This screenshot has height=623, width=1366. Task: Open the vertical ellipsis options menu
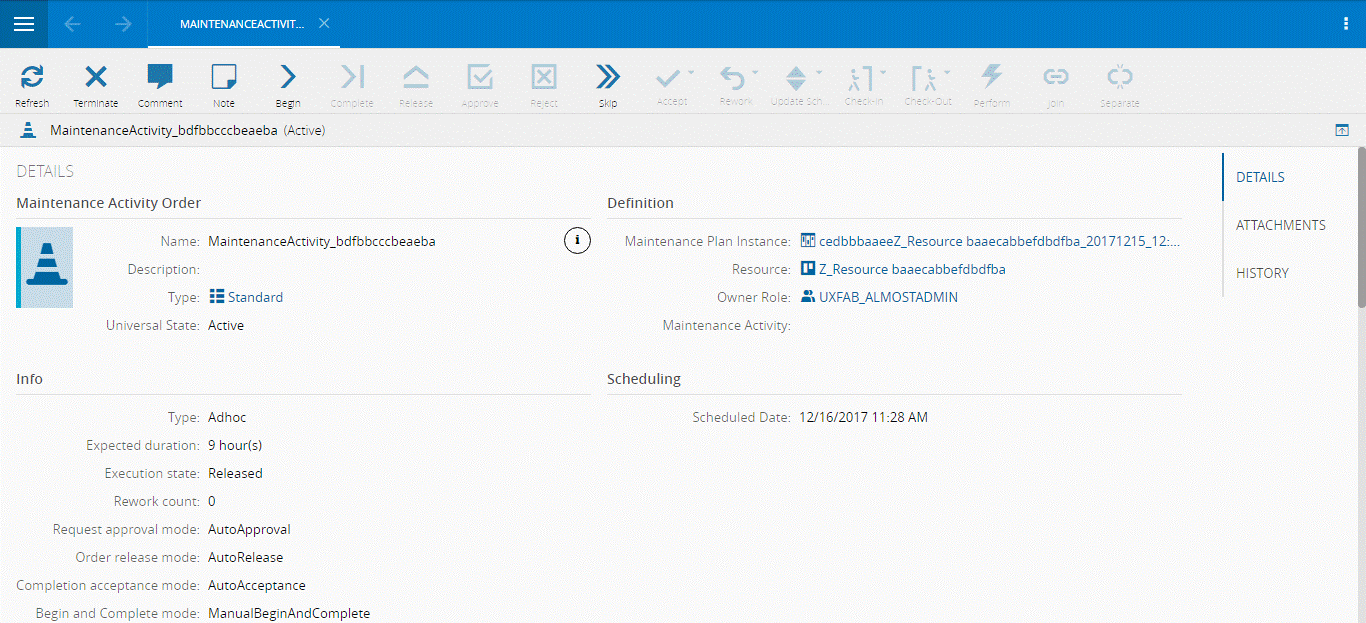[1345, 24]
